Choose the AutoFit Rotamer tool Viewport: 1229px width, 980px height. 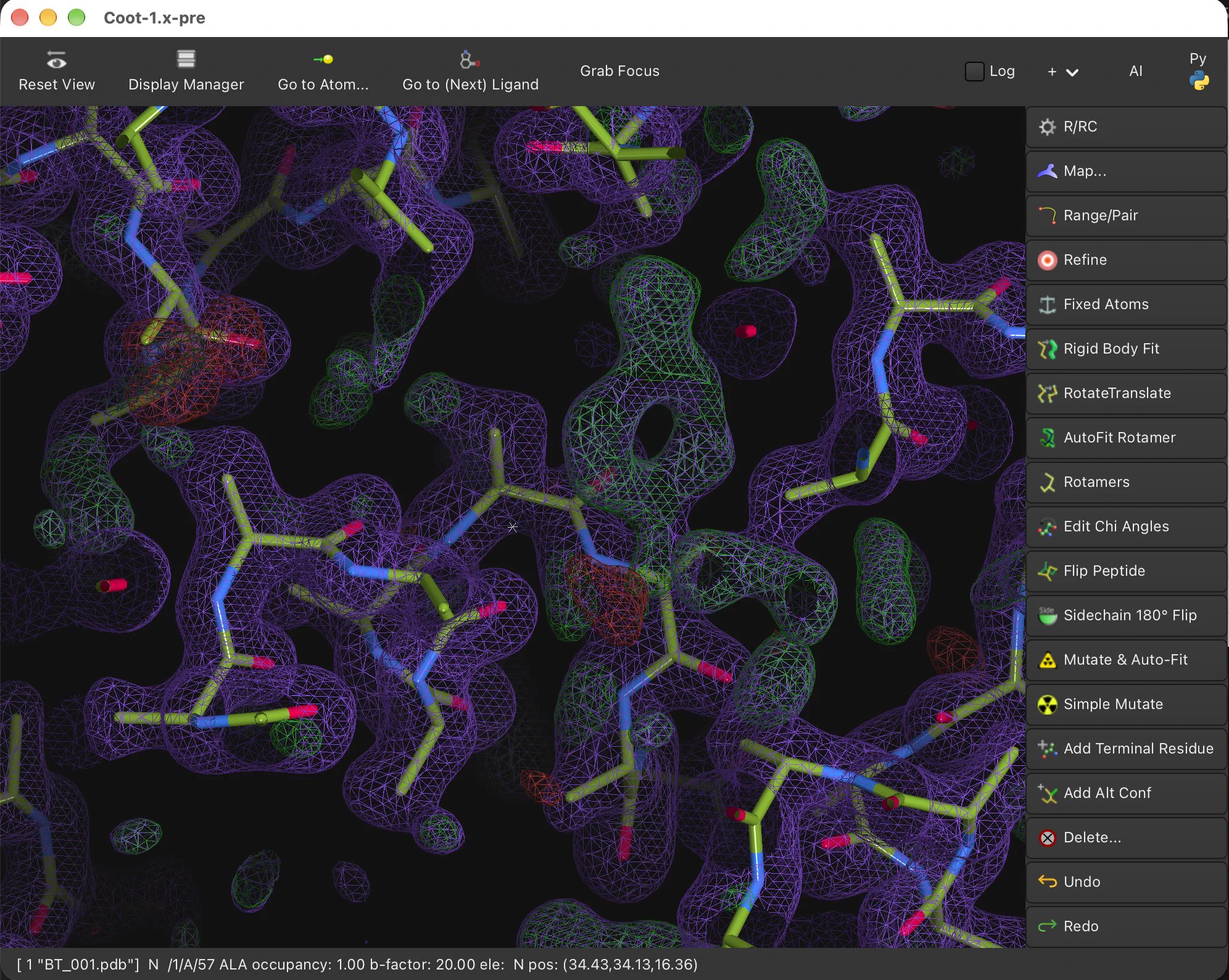click(1126, 438)
